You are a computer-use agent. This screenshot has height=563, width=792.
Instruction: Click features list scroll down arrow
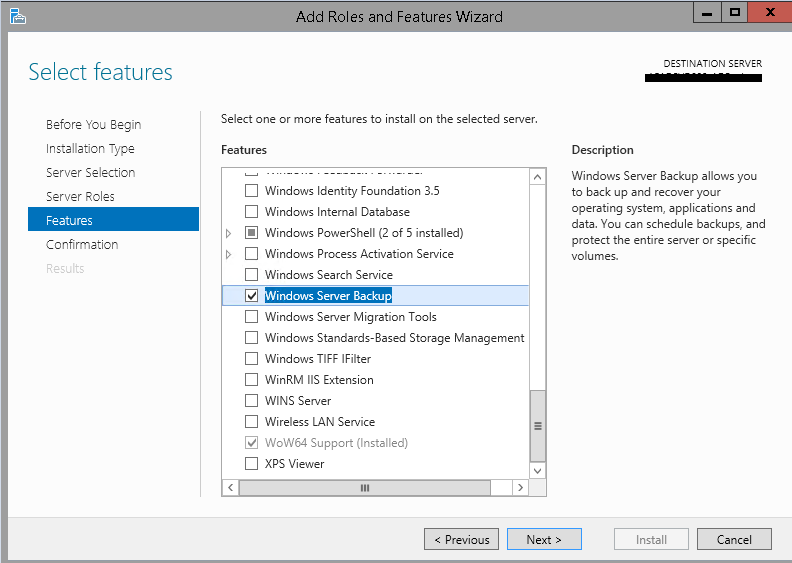[537, 471]
